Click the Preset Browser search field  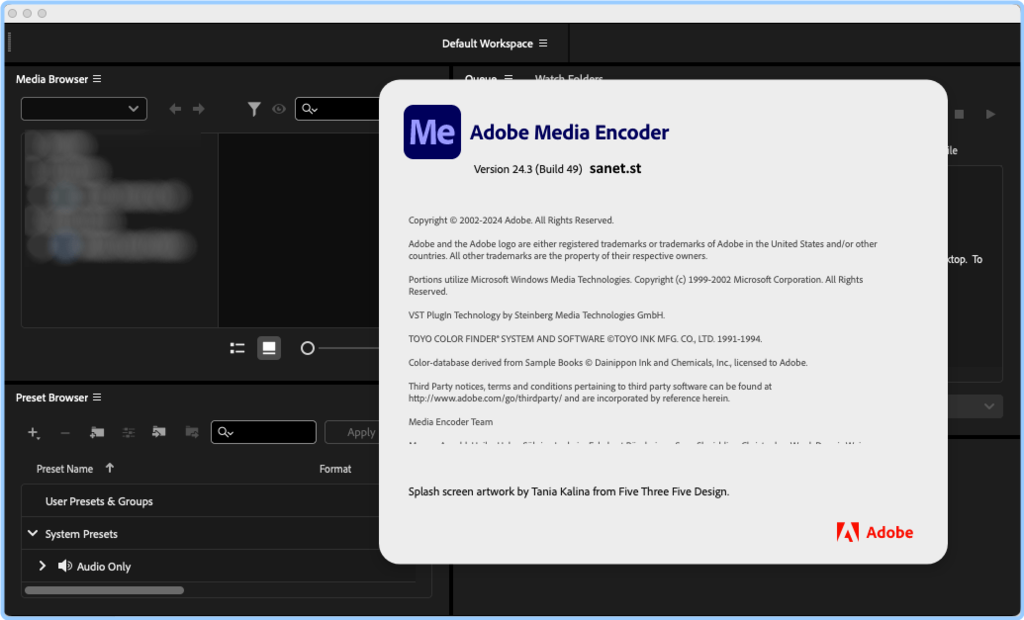(264, 432)
